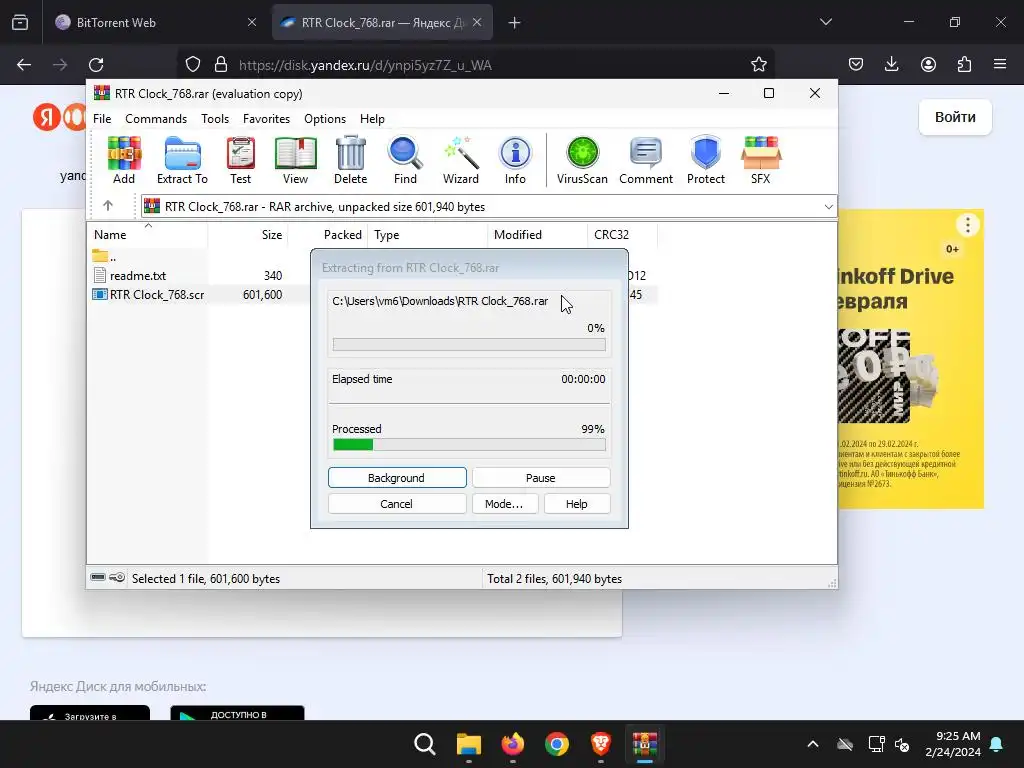The height and width of the screenshot is (768, 1024).
Task: Reload the browser page
Action: tap(96, 65)
